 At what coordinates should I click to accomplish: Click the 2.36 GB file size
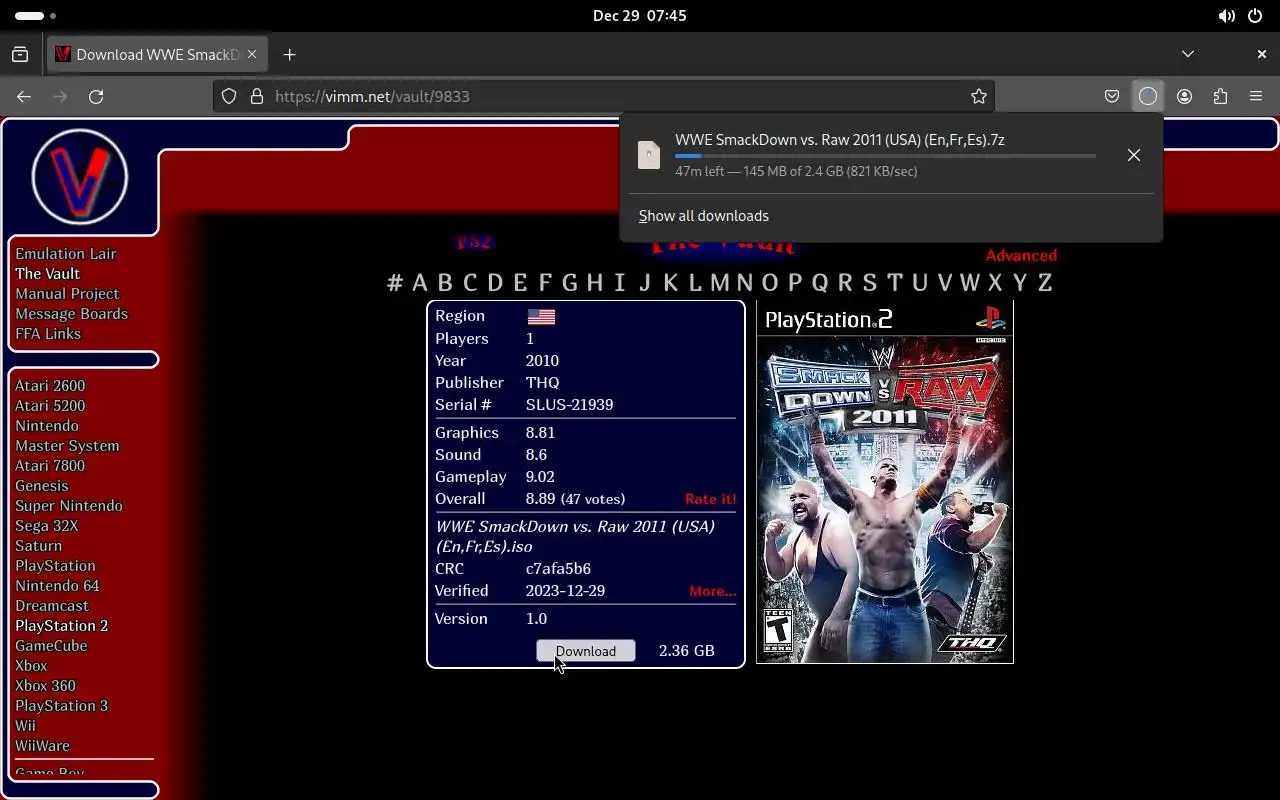point(687,651)
